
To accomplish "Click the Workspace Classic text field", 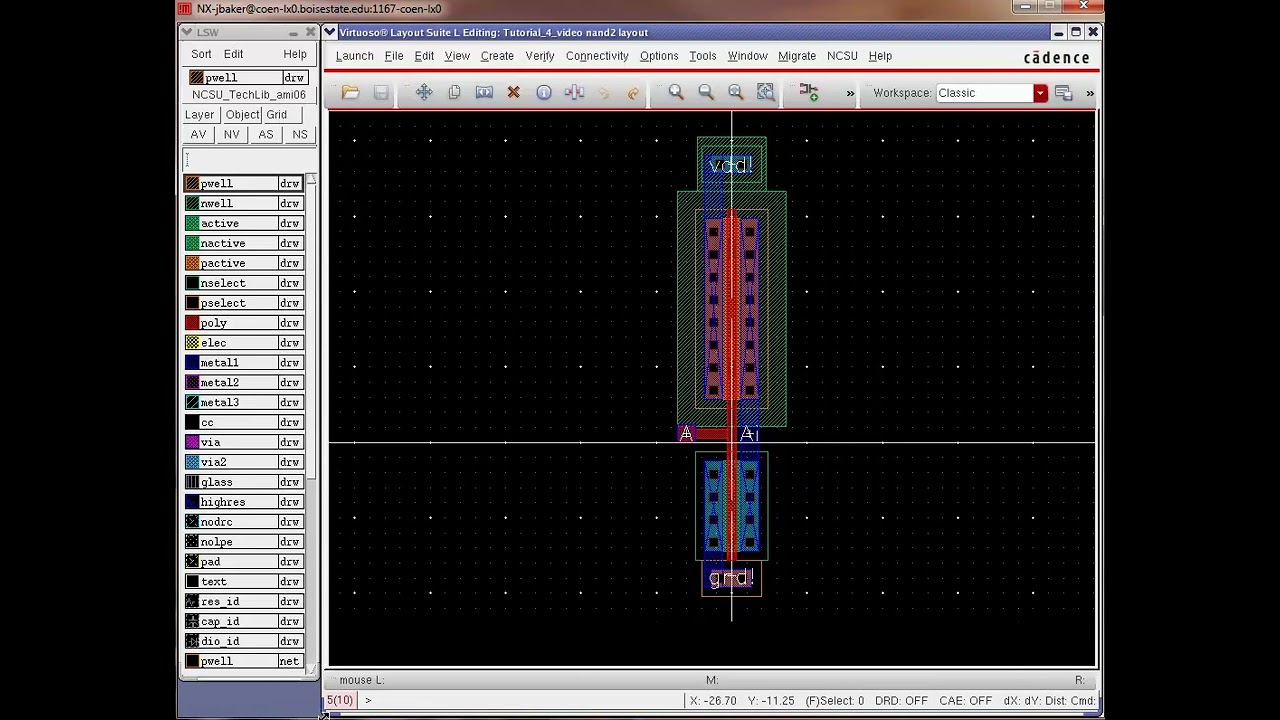I will click(984, 93).
